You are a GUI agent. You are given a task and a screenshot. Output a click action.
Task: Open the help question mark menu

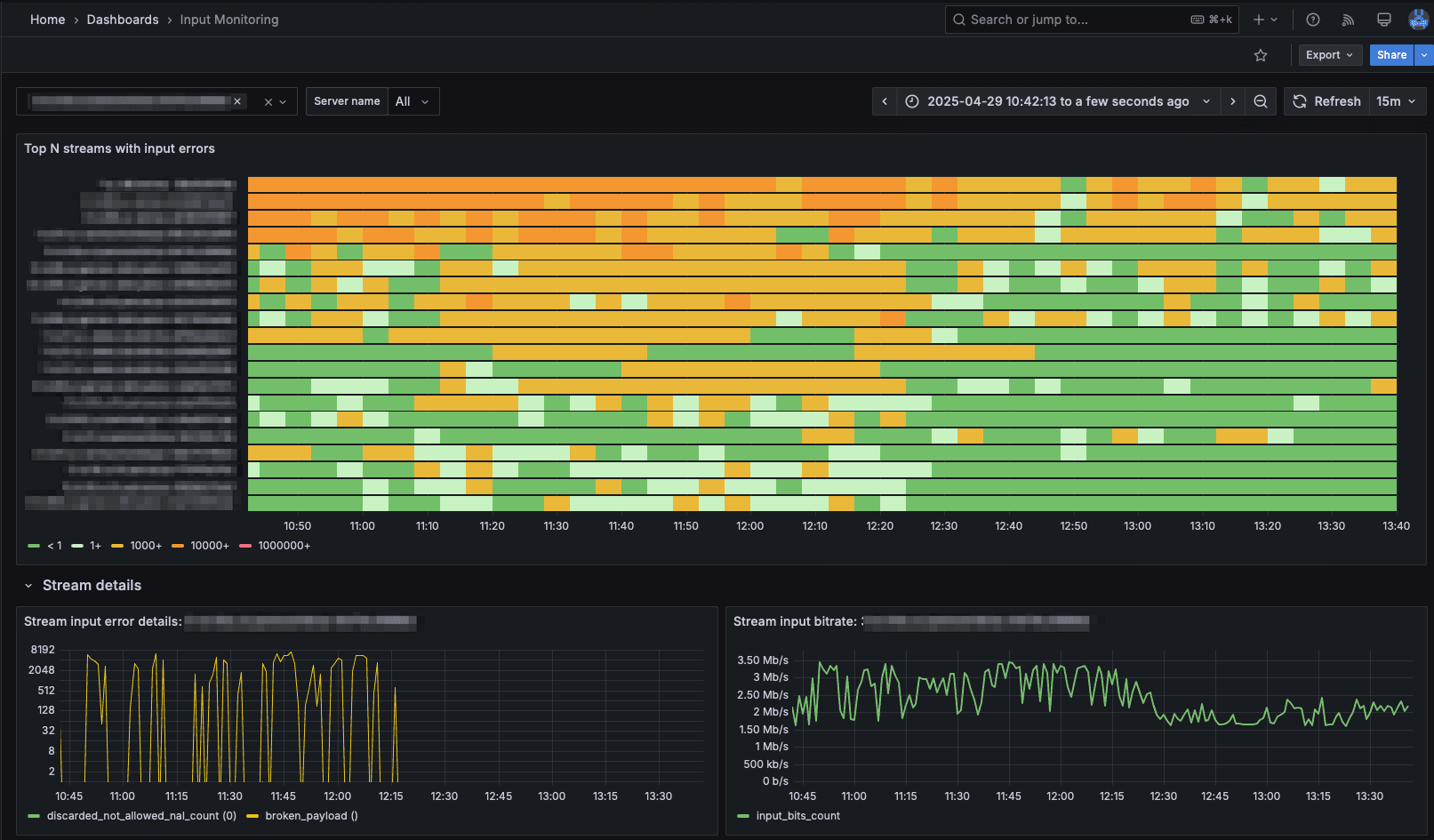(x=1312, y=20)
